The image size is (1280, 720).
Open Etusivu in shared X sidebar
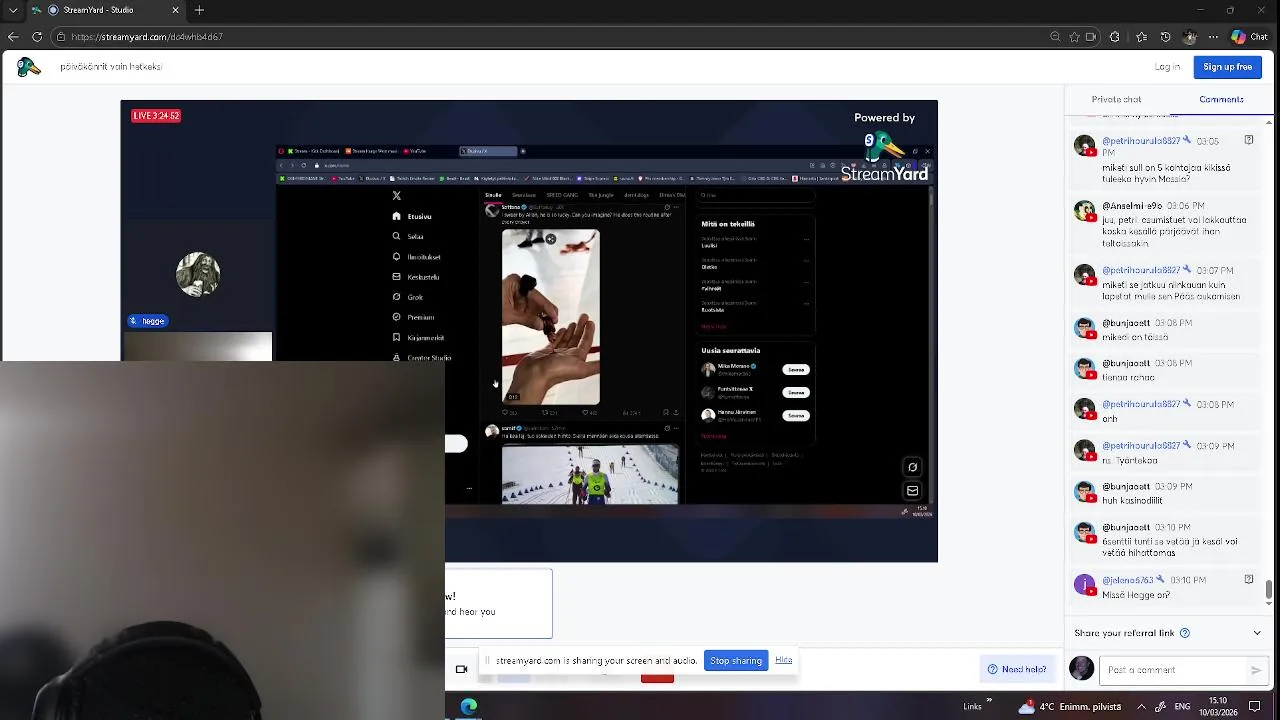pos(413,216)
